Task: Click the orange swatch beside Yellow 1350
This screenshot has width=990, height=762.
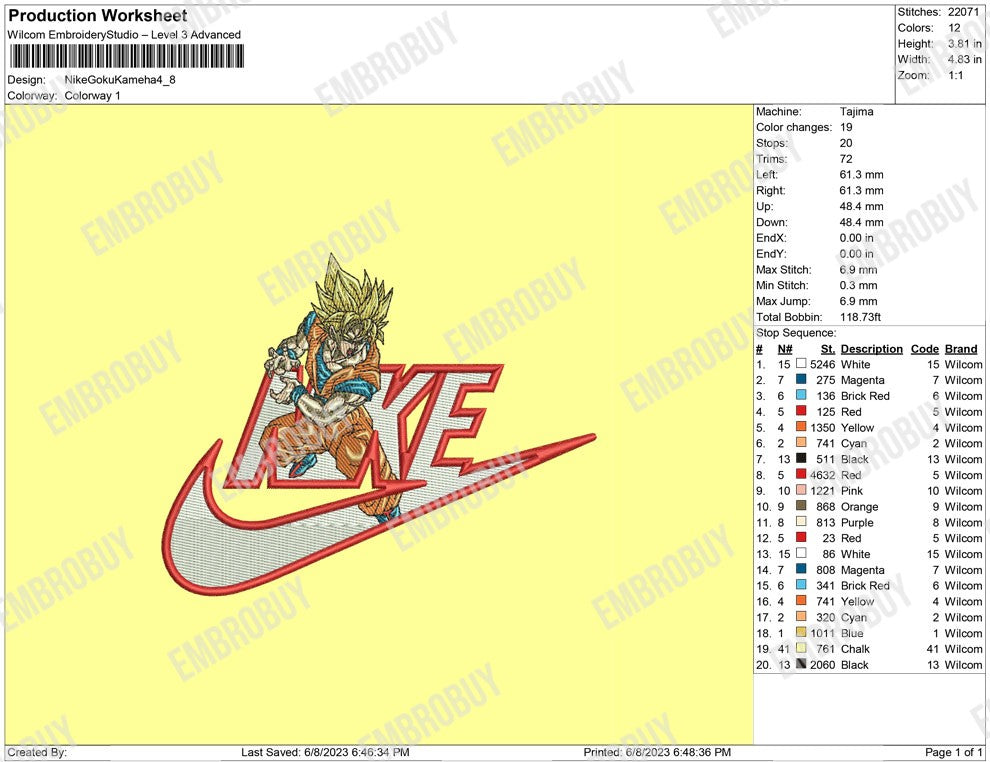Action: [x=801, y=427]
